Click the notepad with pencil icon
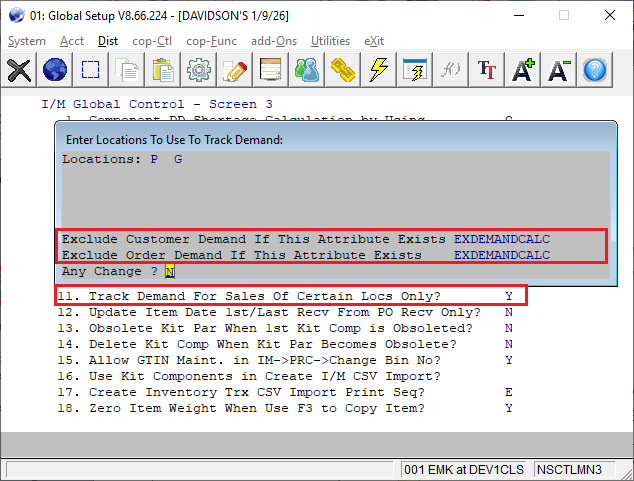634x481 pixels. click(235, 70)
